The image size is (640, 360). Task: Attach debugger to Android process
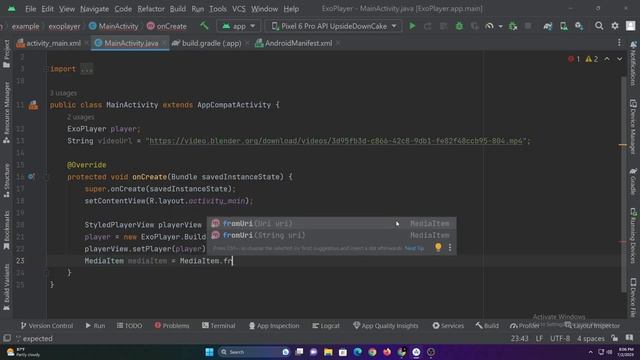tap(513, 26)
